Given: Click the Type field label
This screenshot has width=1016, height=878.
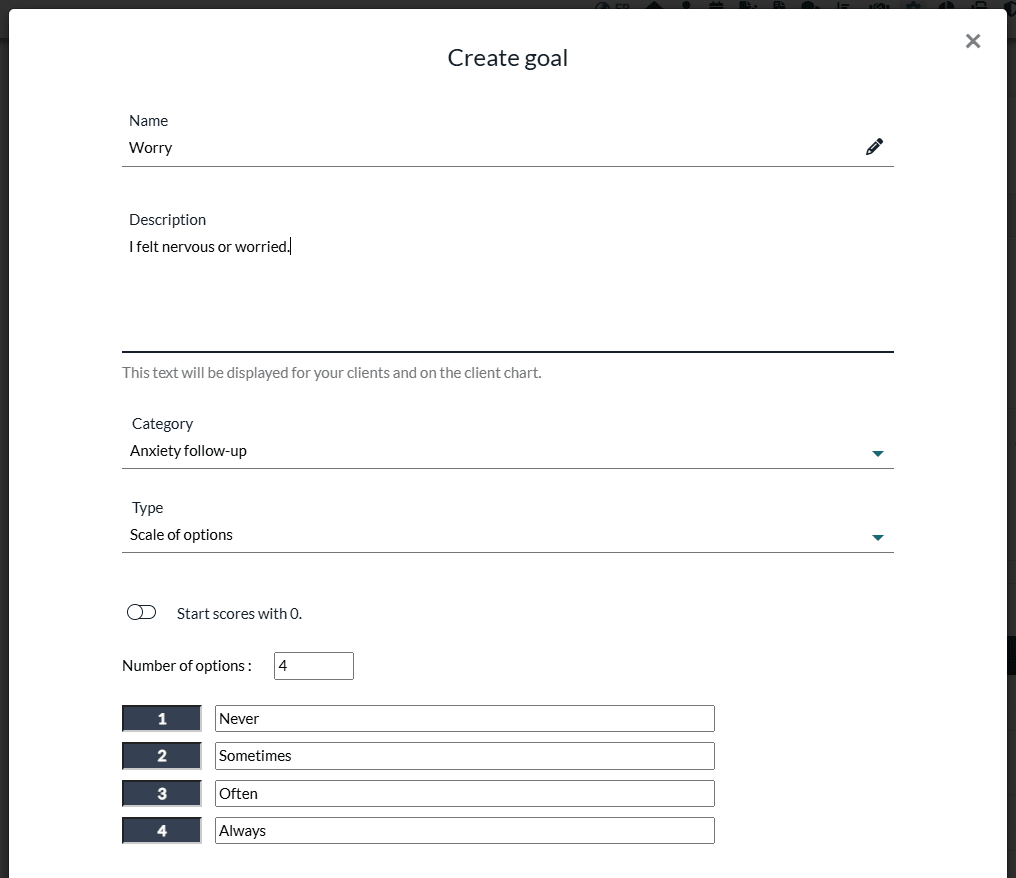Looking at the screenshot, I should [147, 508].
